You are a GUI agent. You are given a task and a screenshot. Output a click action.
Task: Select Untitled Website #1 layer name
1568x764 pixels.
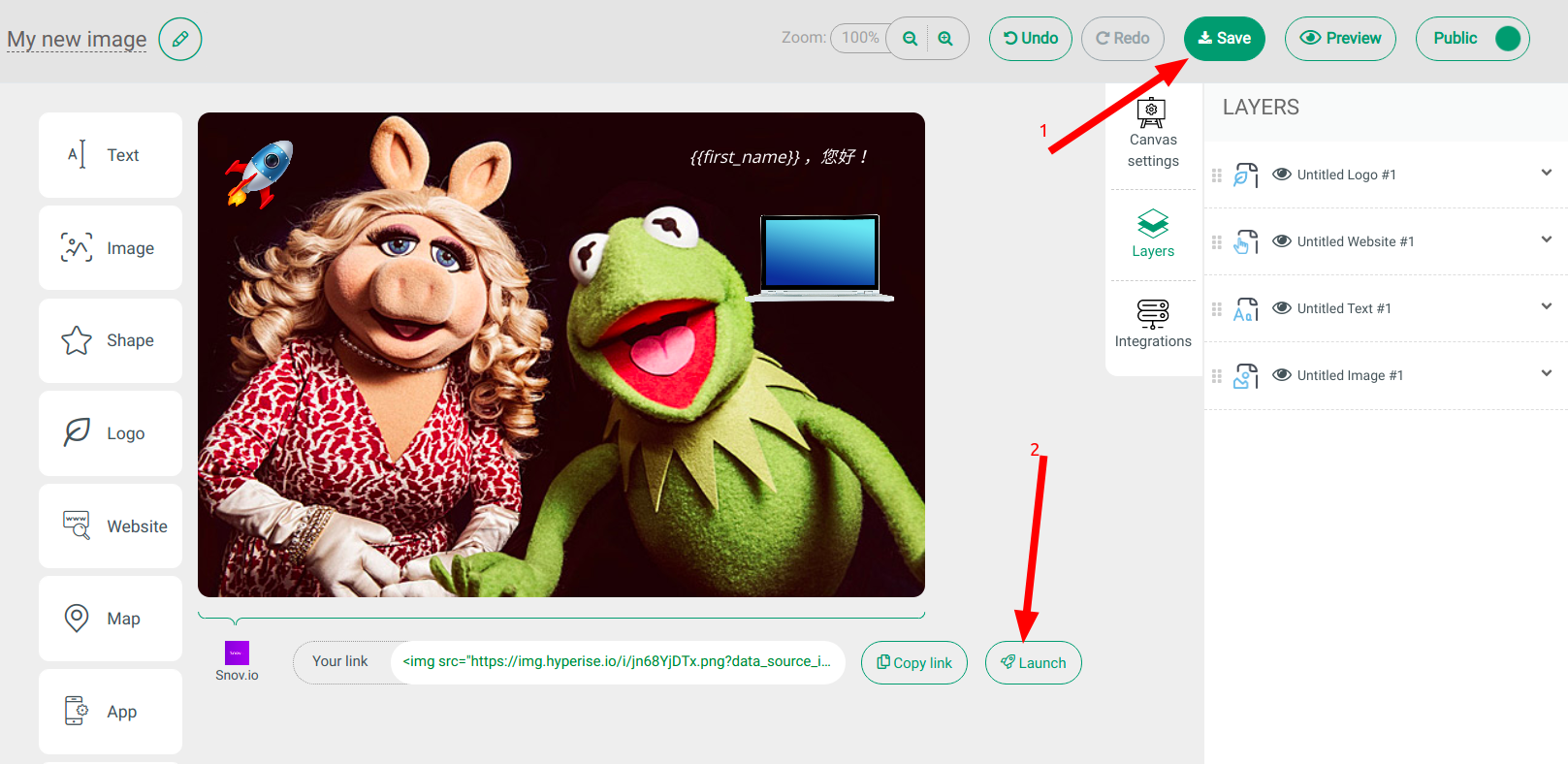1356,241
